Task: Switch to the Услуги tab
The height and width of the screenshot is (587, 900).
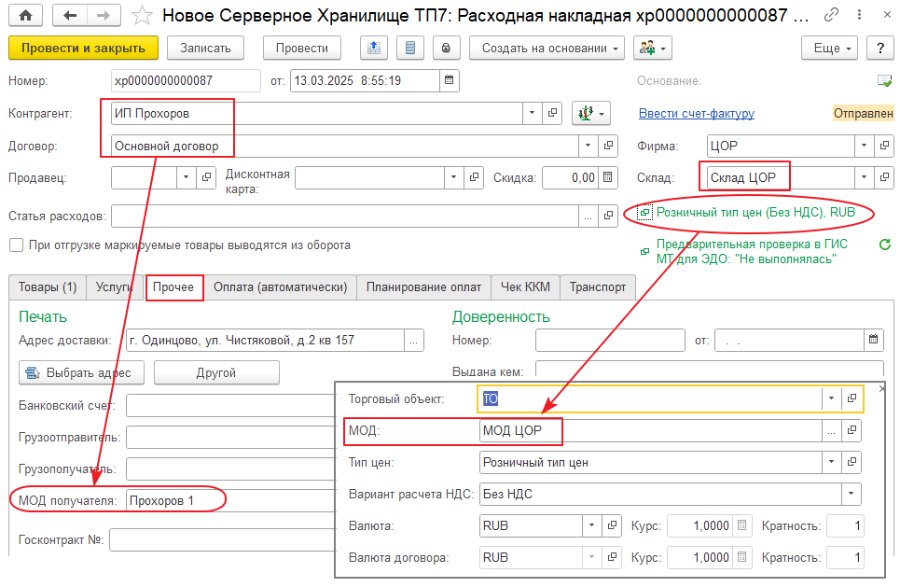Action: (x=114, y=287)
